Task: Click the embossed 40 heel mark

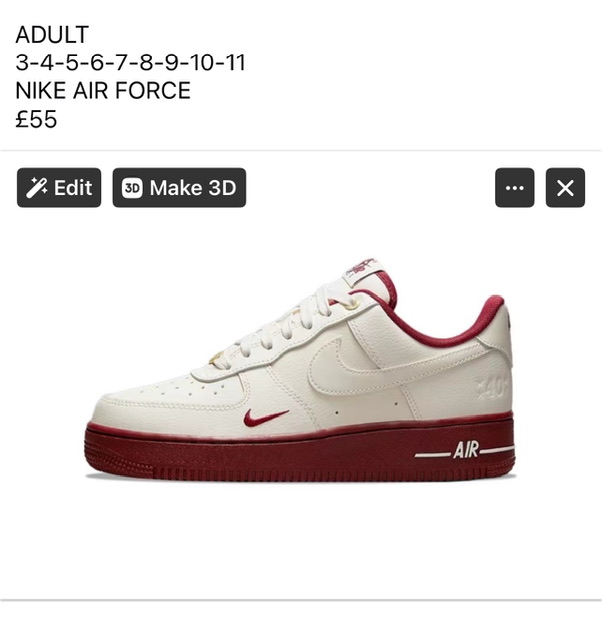Action: coord(493,387)
